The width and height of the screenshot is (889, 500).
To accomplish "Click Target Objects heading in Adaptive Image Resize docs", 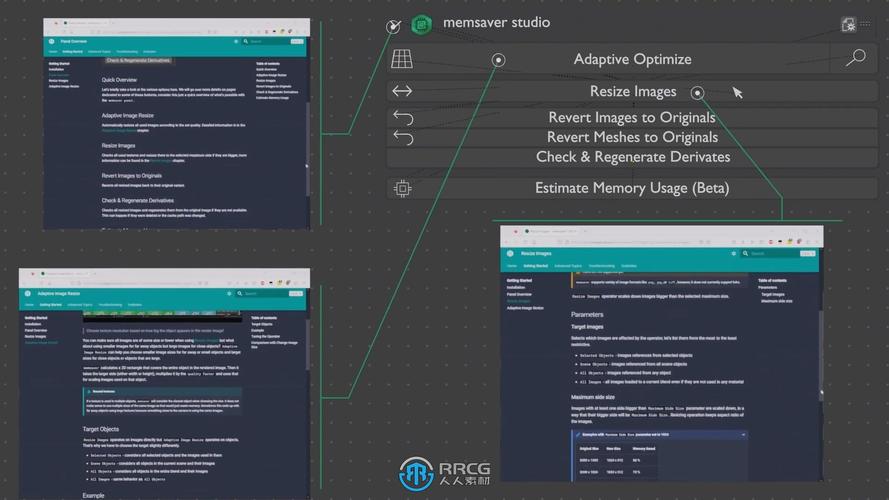I will click(x=100, y=429).
